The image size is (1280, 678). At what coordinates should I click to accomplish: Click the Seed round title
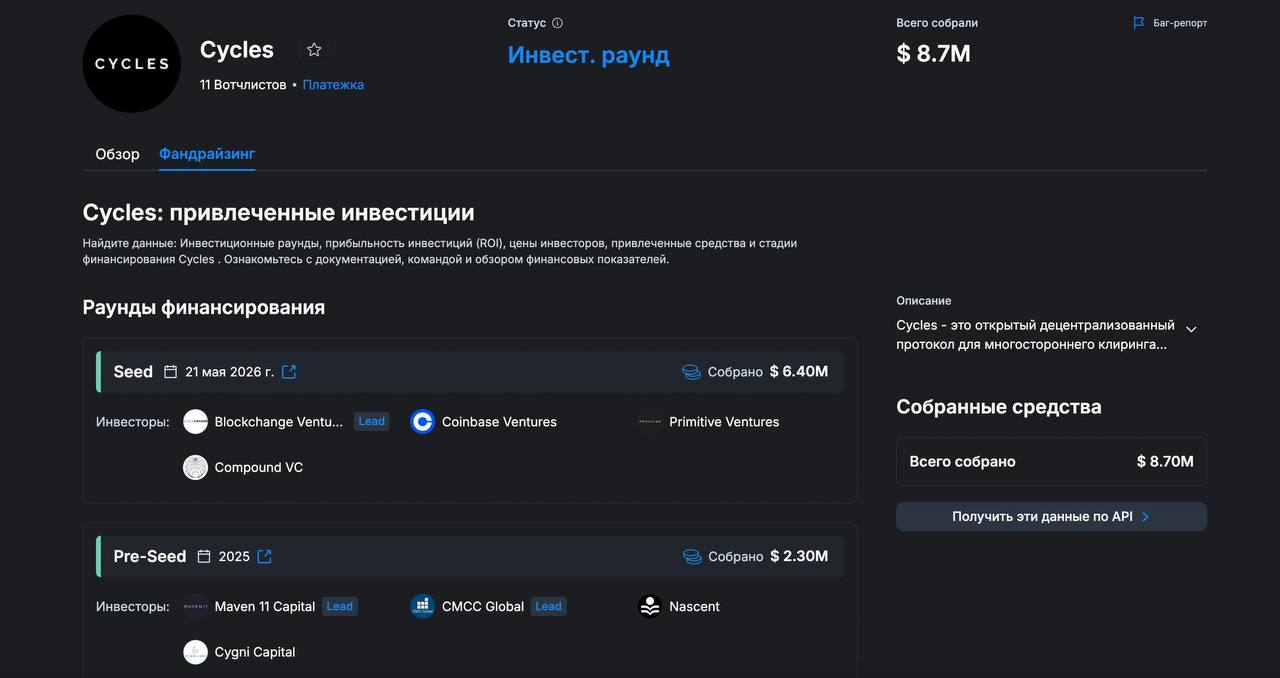pos(133,372)
